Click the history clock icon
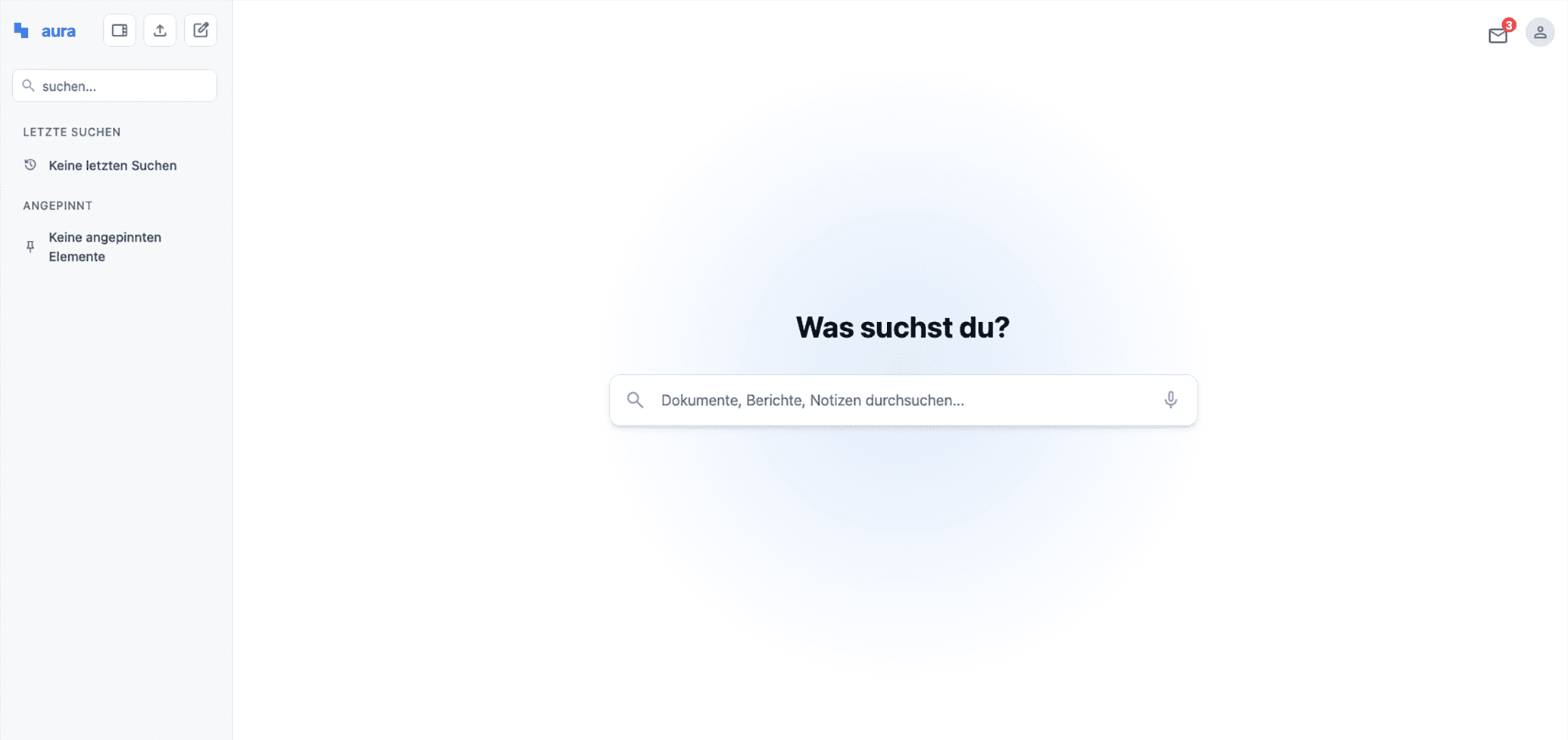1568x740 pixels. click(x=30, y=164)
